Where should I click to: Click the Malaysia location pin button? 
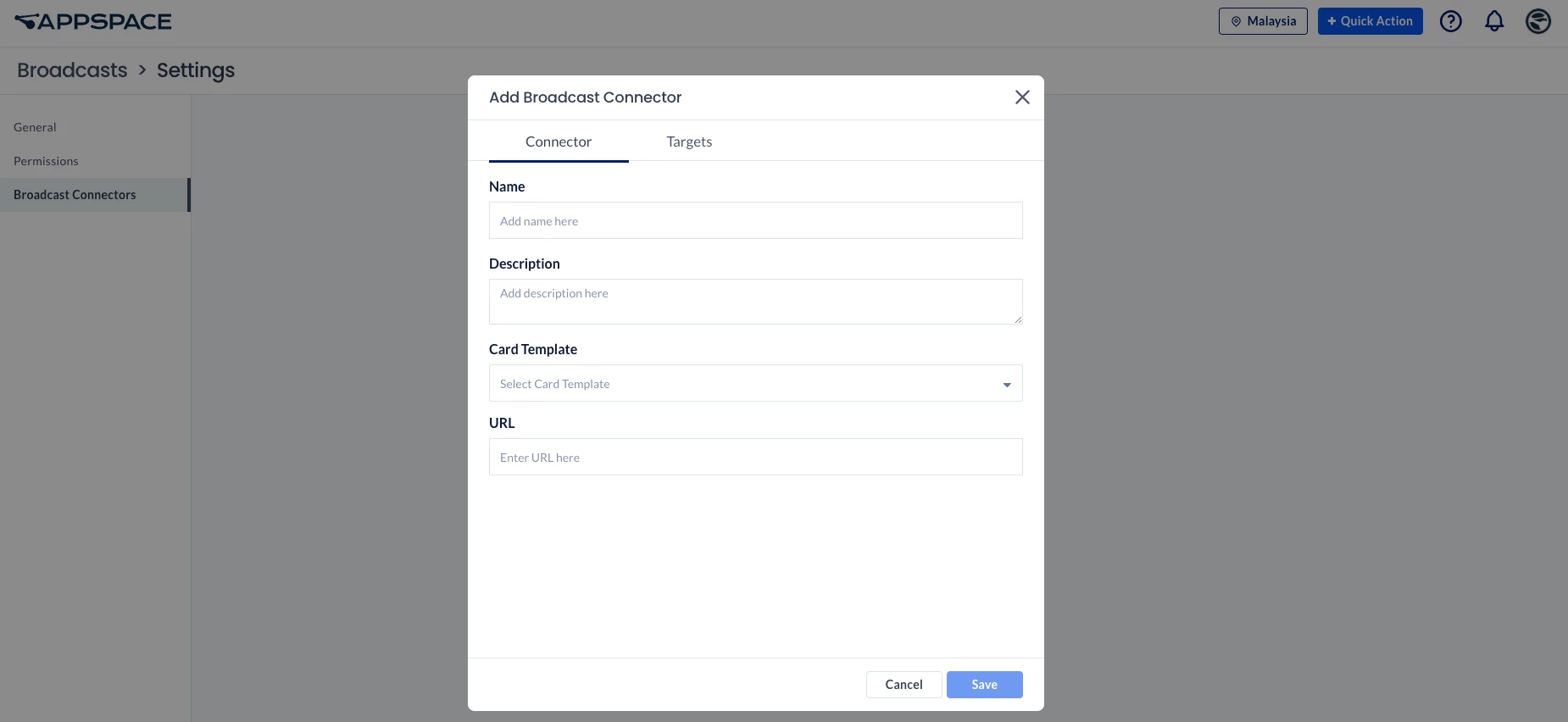pos(1263,21)
